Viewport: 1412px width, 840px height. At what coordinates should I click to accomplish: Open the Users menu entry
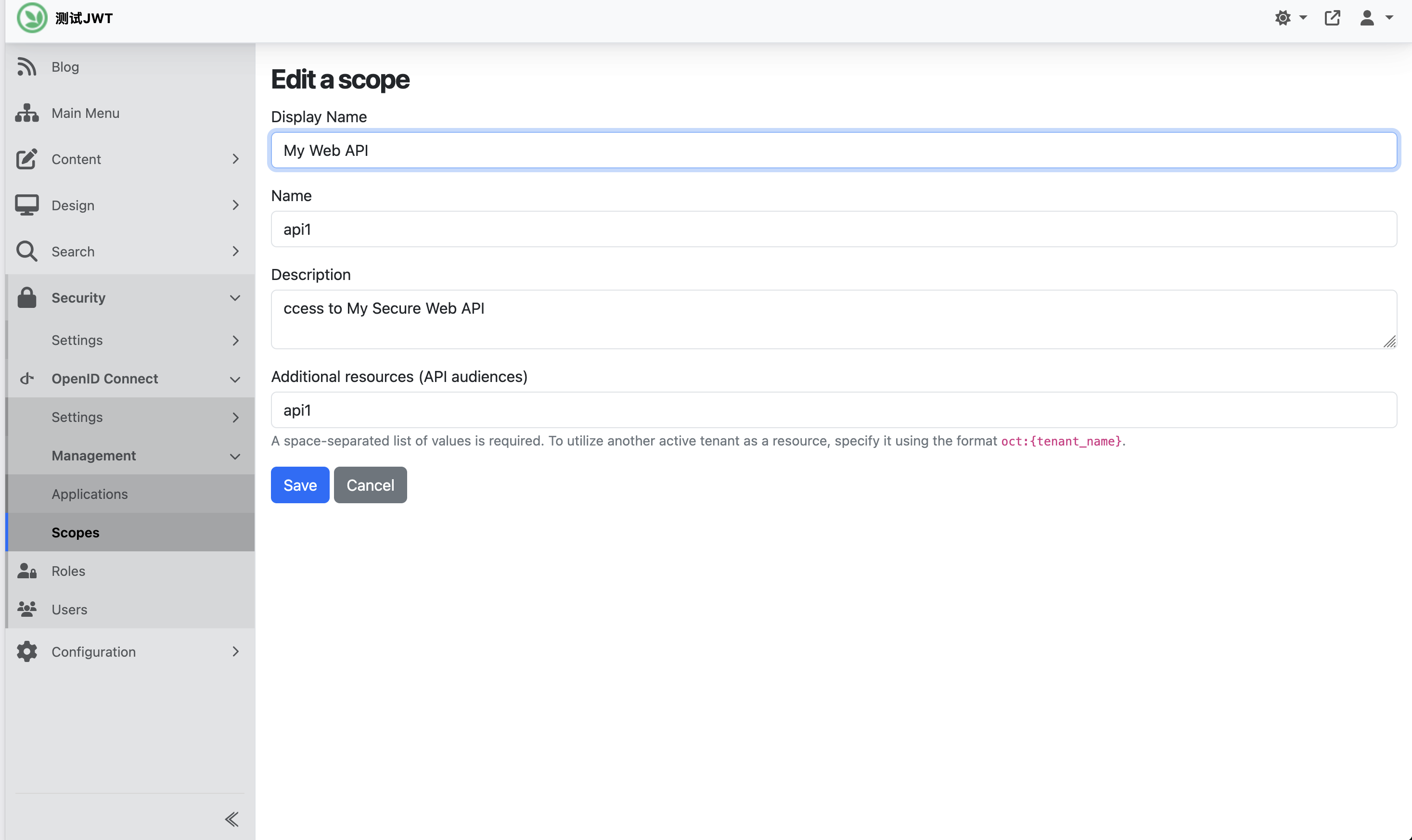pos(129,609)
